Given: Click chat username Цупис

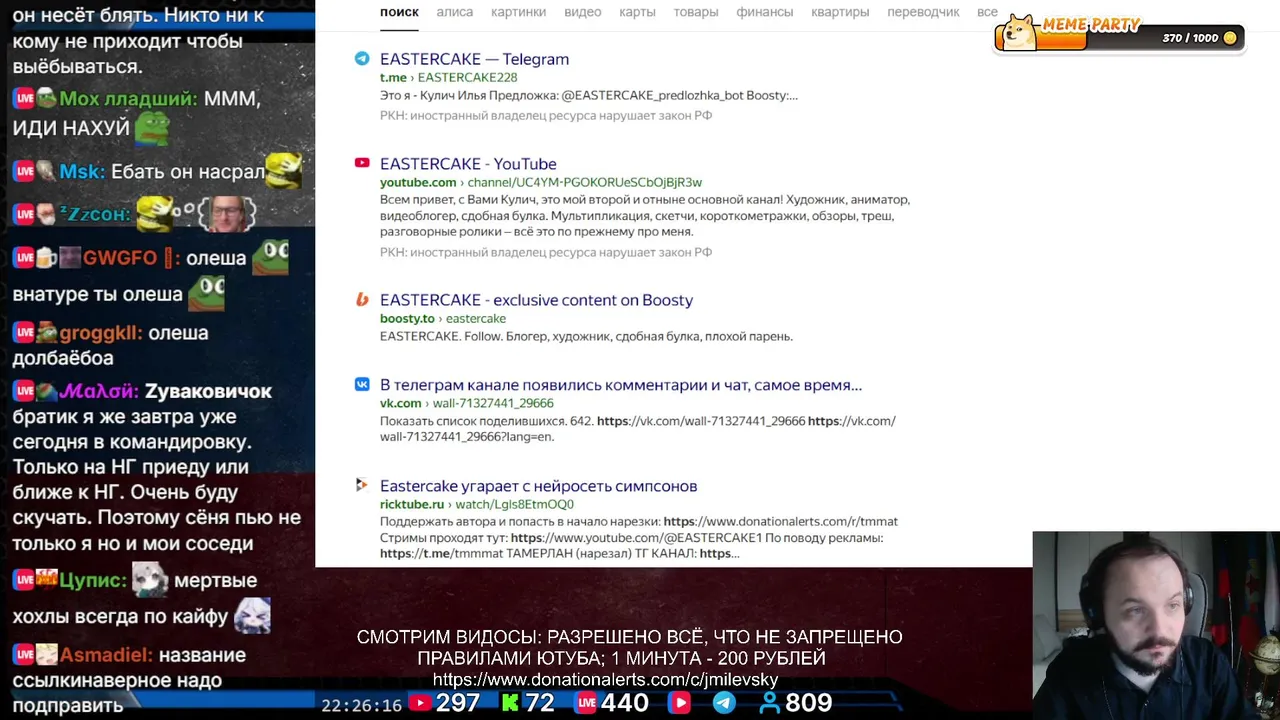Looking at the screenshot, I should point(93,580).
